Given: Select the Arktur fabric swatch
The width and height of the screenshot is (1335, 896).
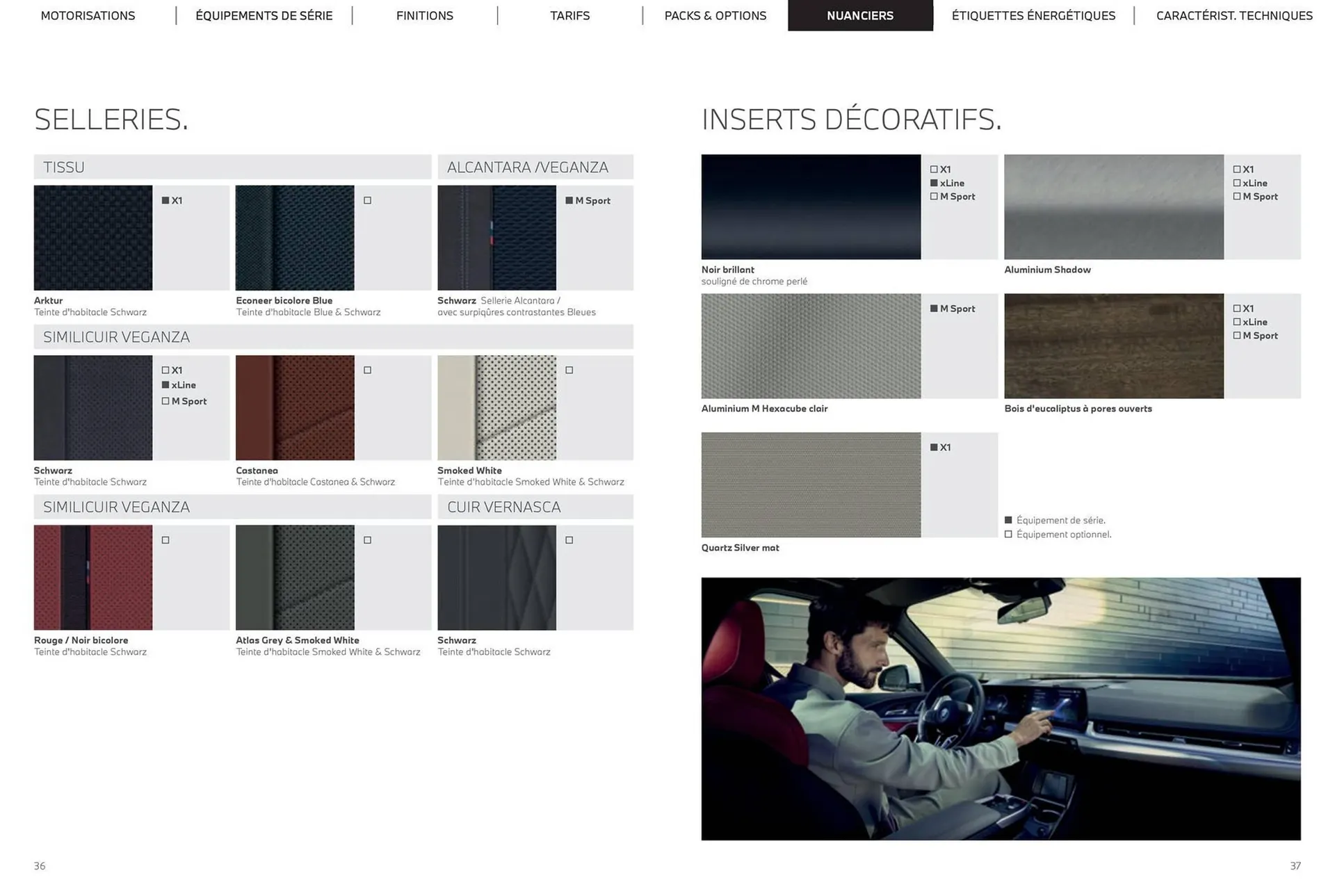Looking at the screenshot, I should (x=92, y=236).
